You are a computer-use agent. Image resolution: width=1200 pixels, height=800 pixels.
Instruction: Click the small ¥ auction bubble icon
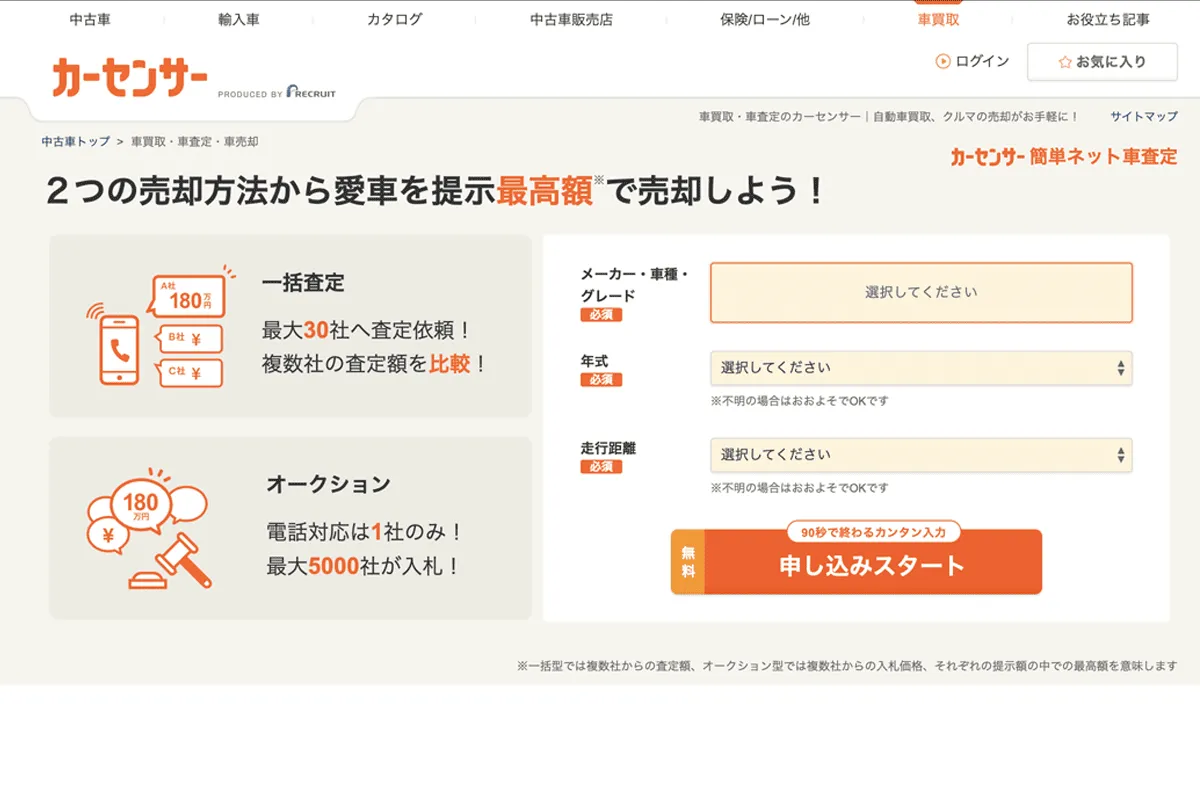click(x=108, y=538)
